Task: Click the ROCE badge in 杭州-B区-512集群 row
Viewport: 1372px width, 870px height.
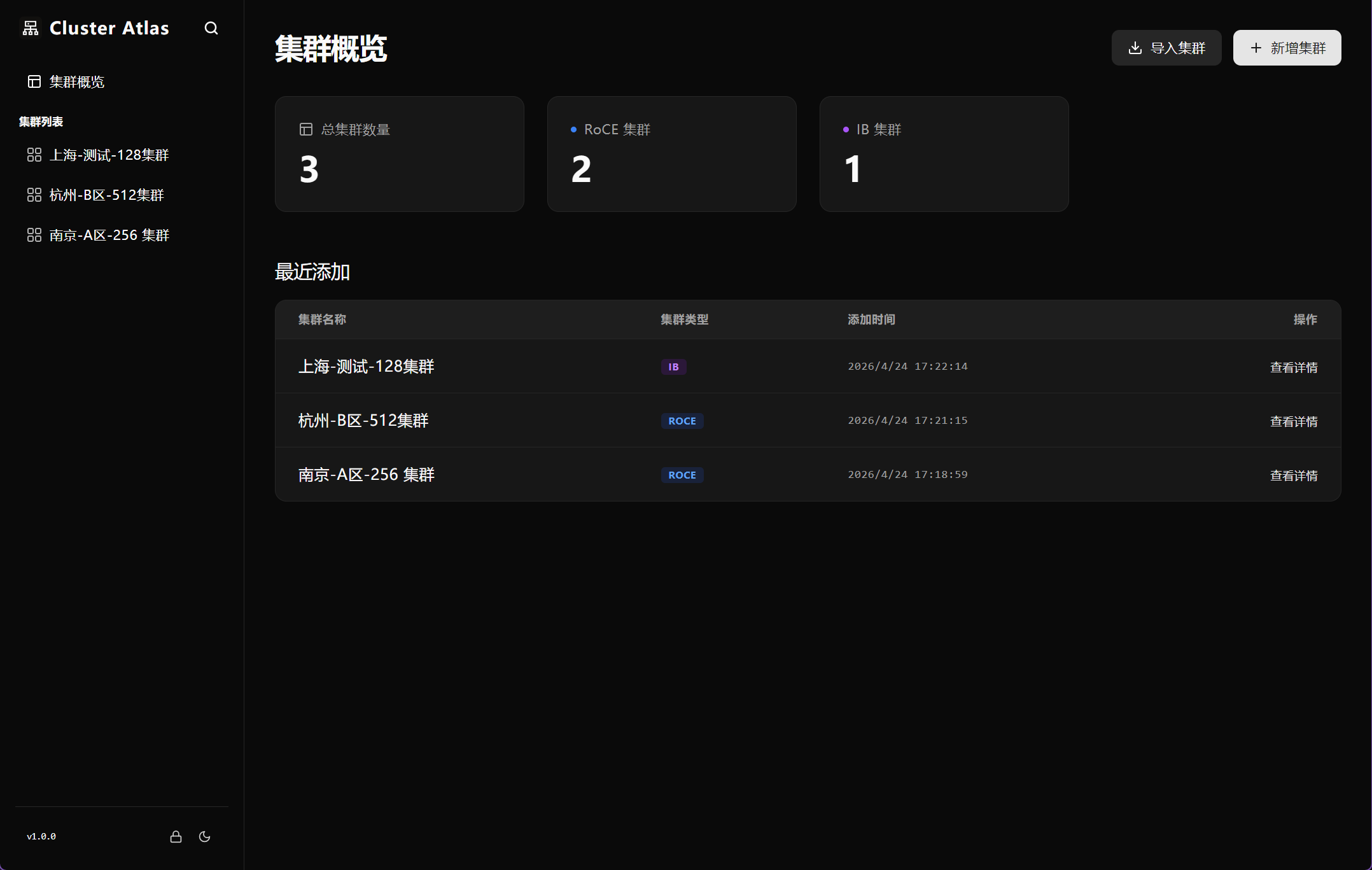Action: tap(682, 421)
